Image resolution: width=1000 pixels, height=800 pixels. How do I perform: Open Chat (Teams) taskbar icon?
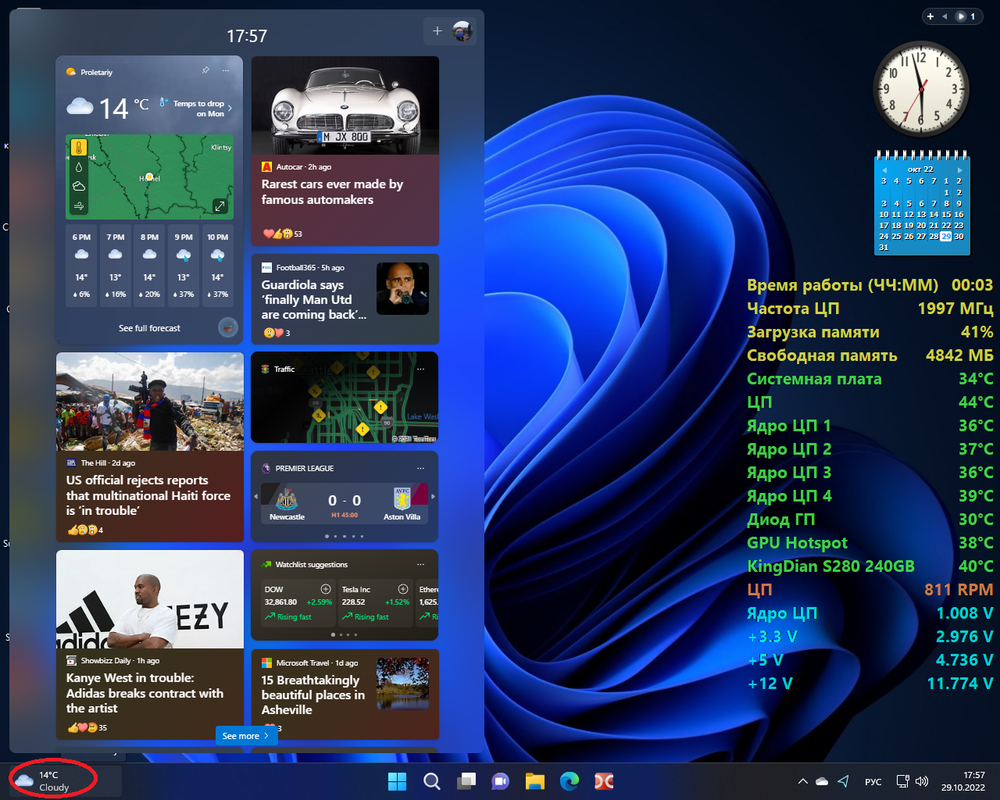[x=501, y=781]
